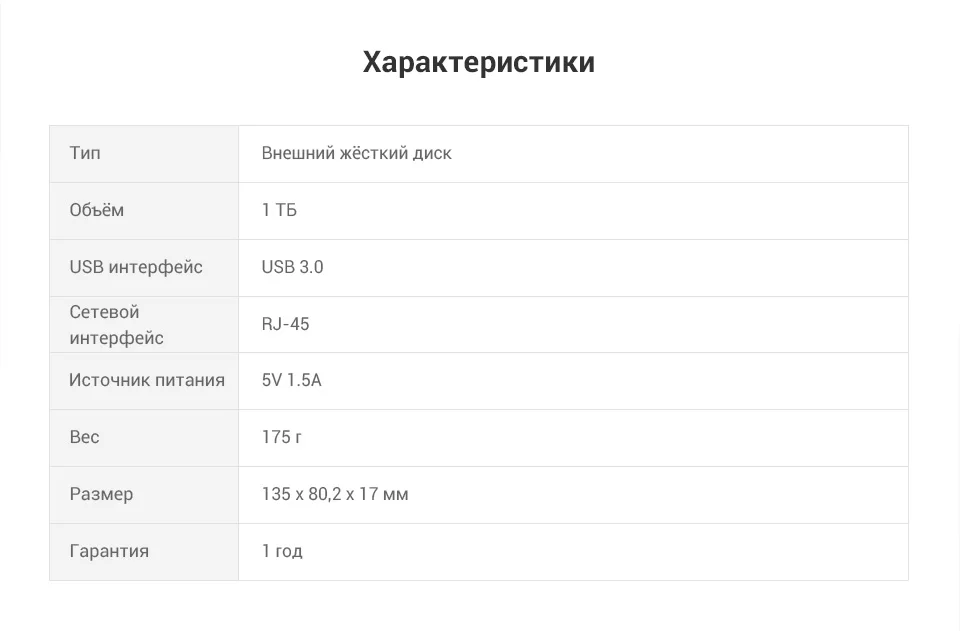Image resolution: width=960 pixels, height=631 pixels.
Task: Select the Размер label cell
Action: (144, 495)
